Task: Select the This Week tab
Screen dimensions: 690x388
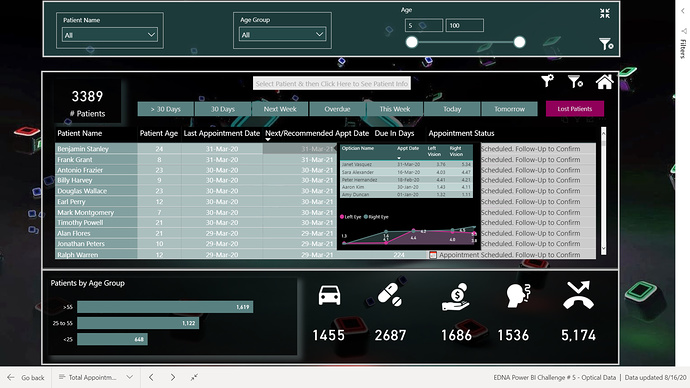Action: click(395, 109)
